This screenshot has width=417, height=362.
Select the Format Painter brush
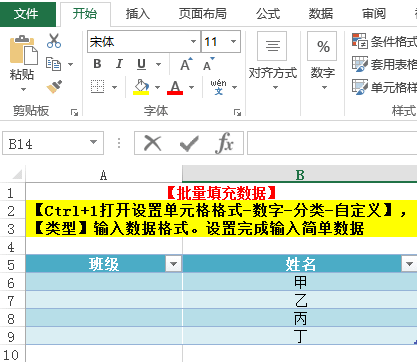tap(54, 87)
